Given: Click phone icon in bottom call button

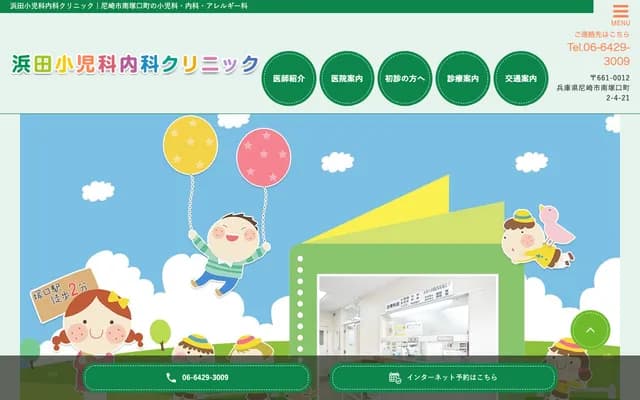Looking at the screenshot, I should pyautogui.click(x=171, y=378).
